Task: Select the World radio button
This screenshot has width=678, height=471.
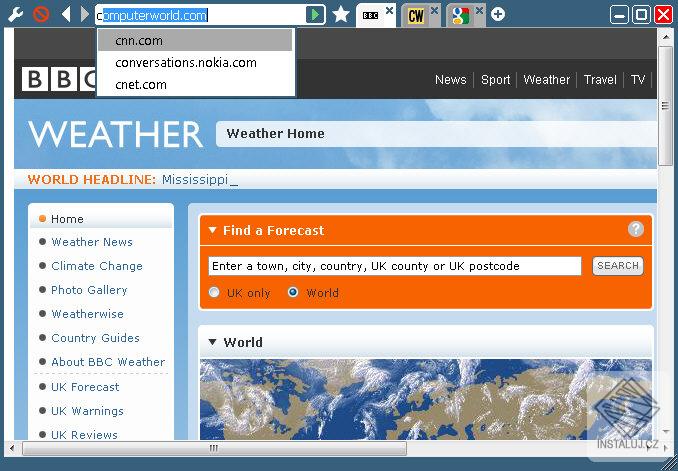Action: pyautogui.click(x=293, y=292)
